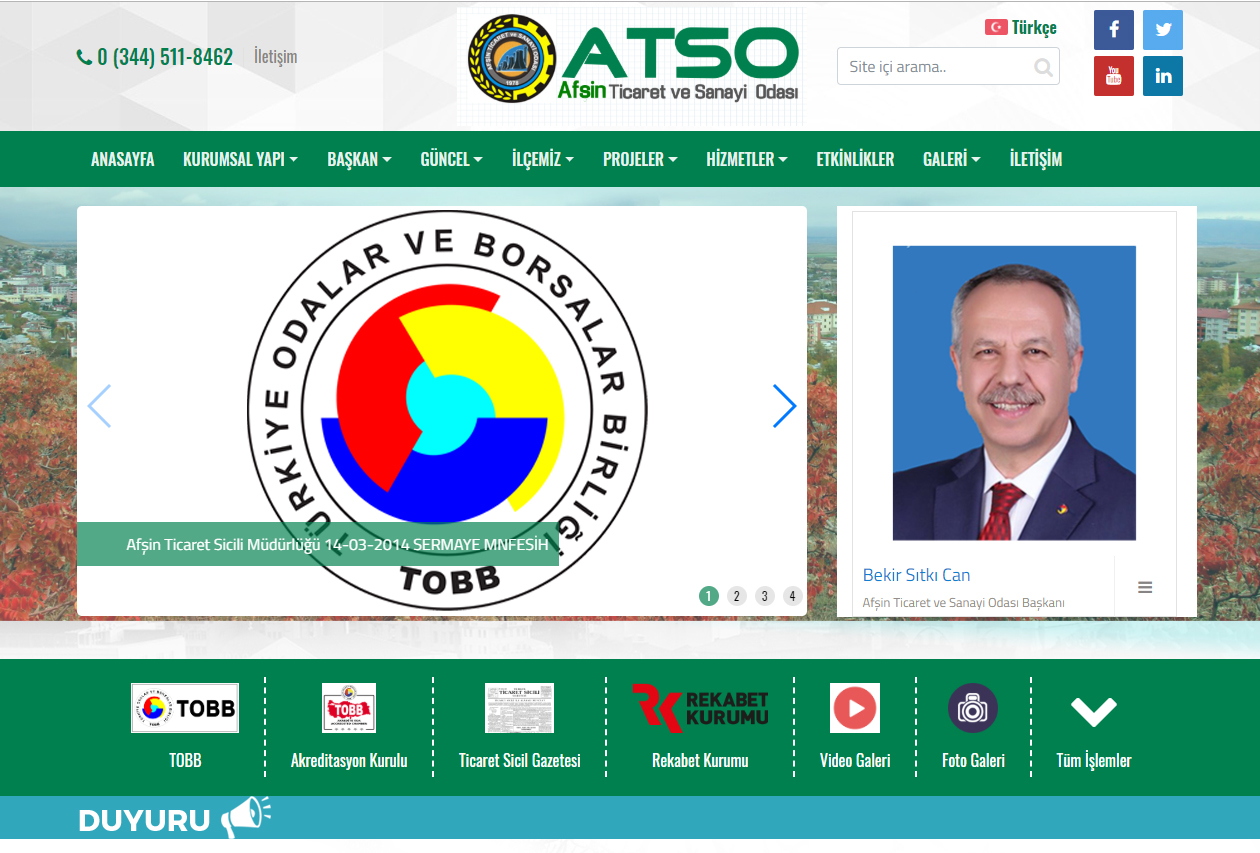Click the Akreditasyon Kurulu logo icon
Screen dimensions: 1260x853
point(349,708)
